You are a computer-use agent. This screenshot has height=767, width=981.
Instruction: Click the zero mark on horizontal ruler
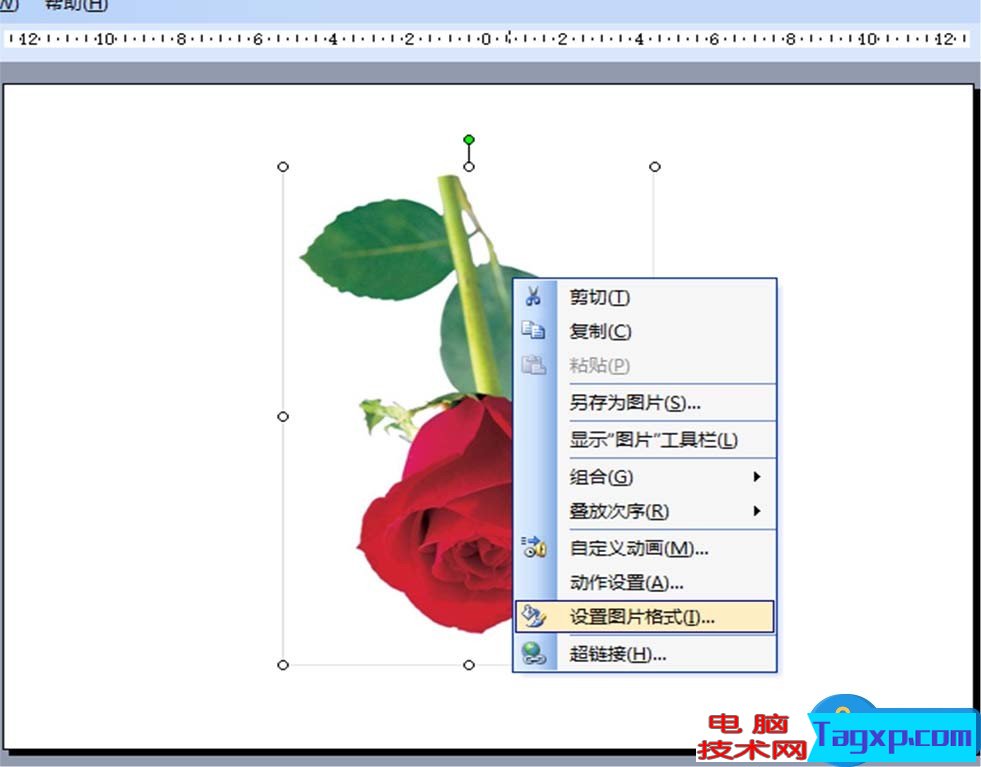coord(486,40)
